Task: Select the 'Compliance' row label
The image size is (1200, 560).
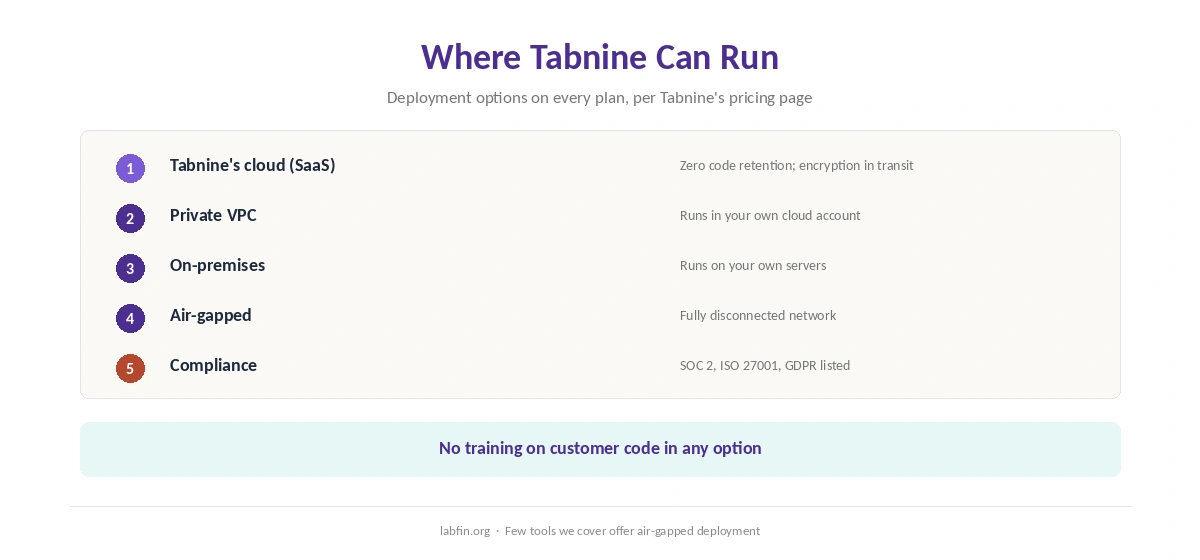Action: pos(213,365)
